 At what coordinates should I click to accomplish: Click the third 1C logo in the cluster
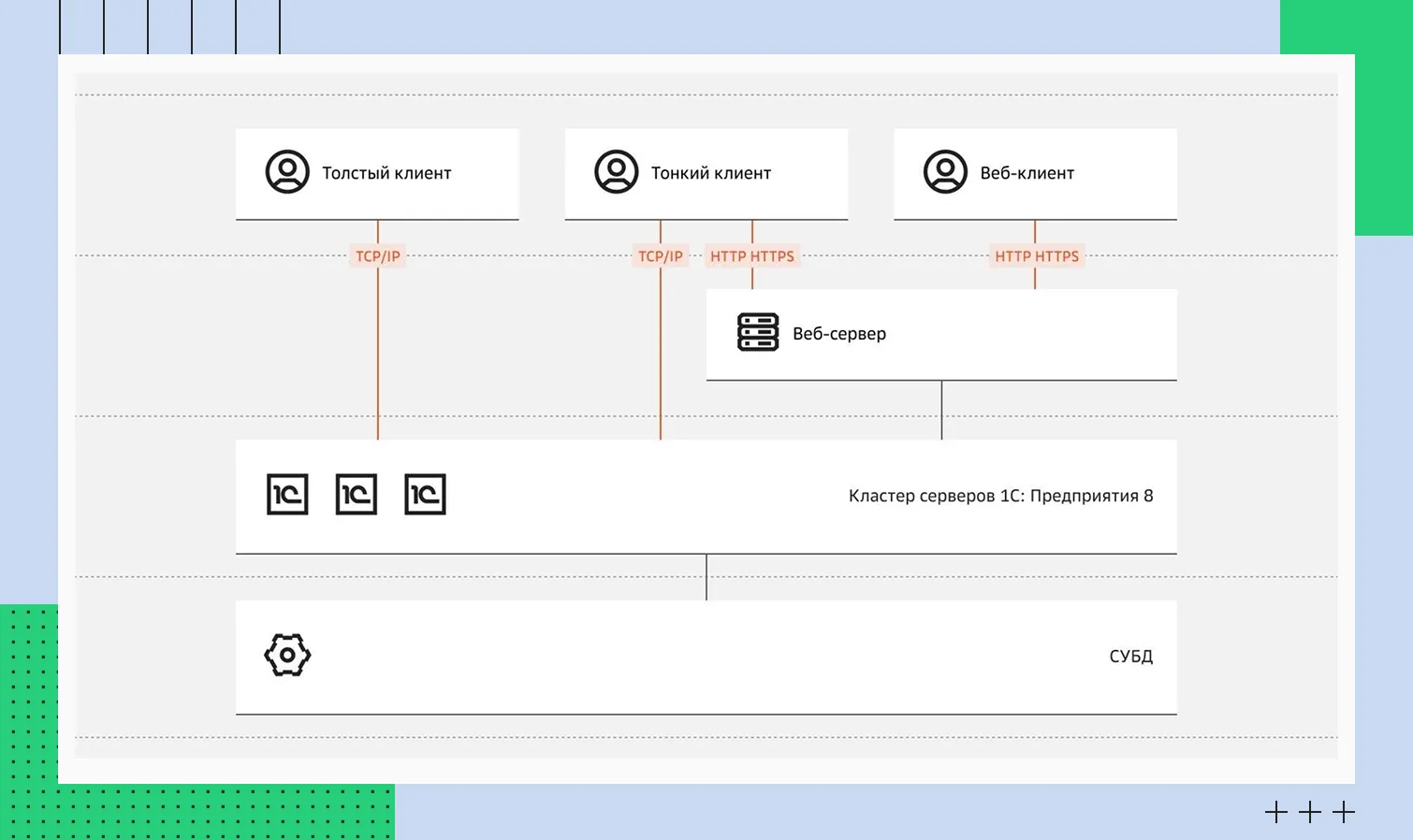[425, 494]
